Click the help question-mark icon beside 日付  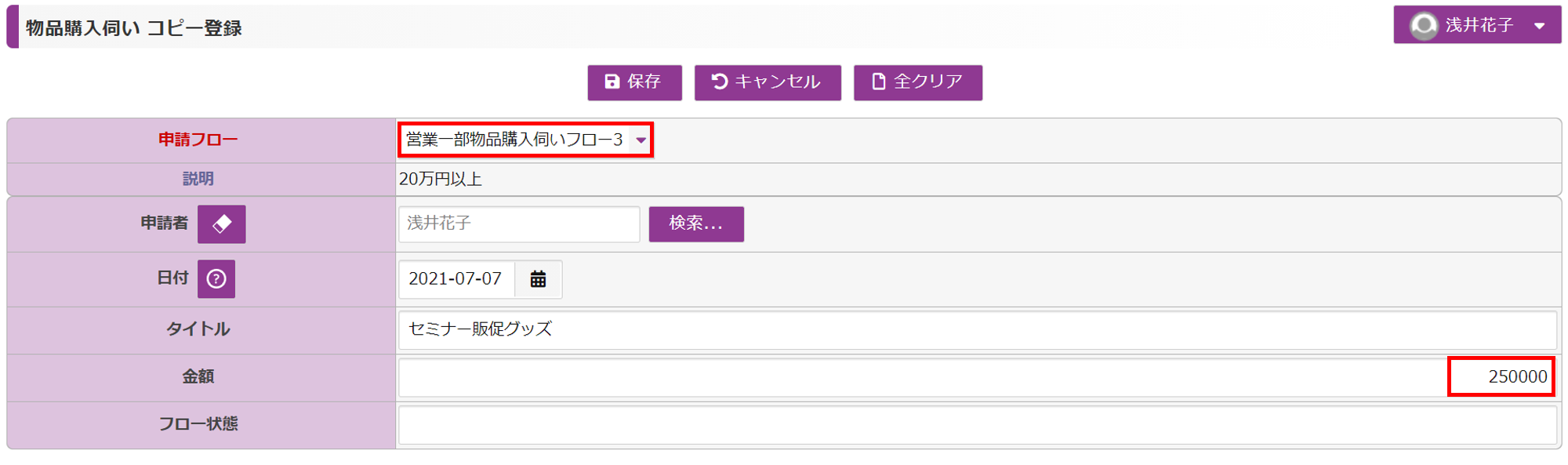[x=216, y=279]
